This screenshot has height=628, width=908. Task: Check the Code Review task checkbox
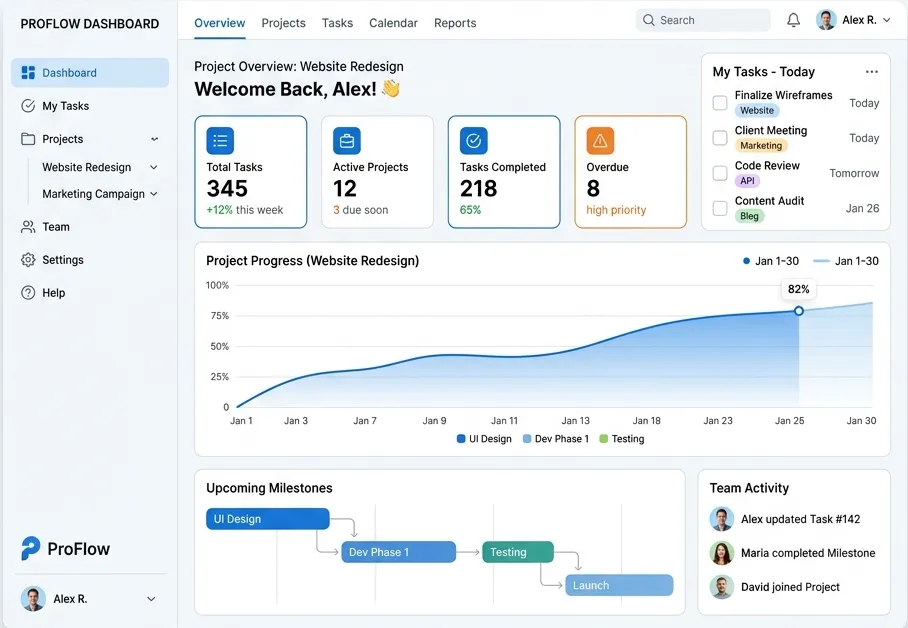[720, 173]
